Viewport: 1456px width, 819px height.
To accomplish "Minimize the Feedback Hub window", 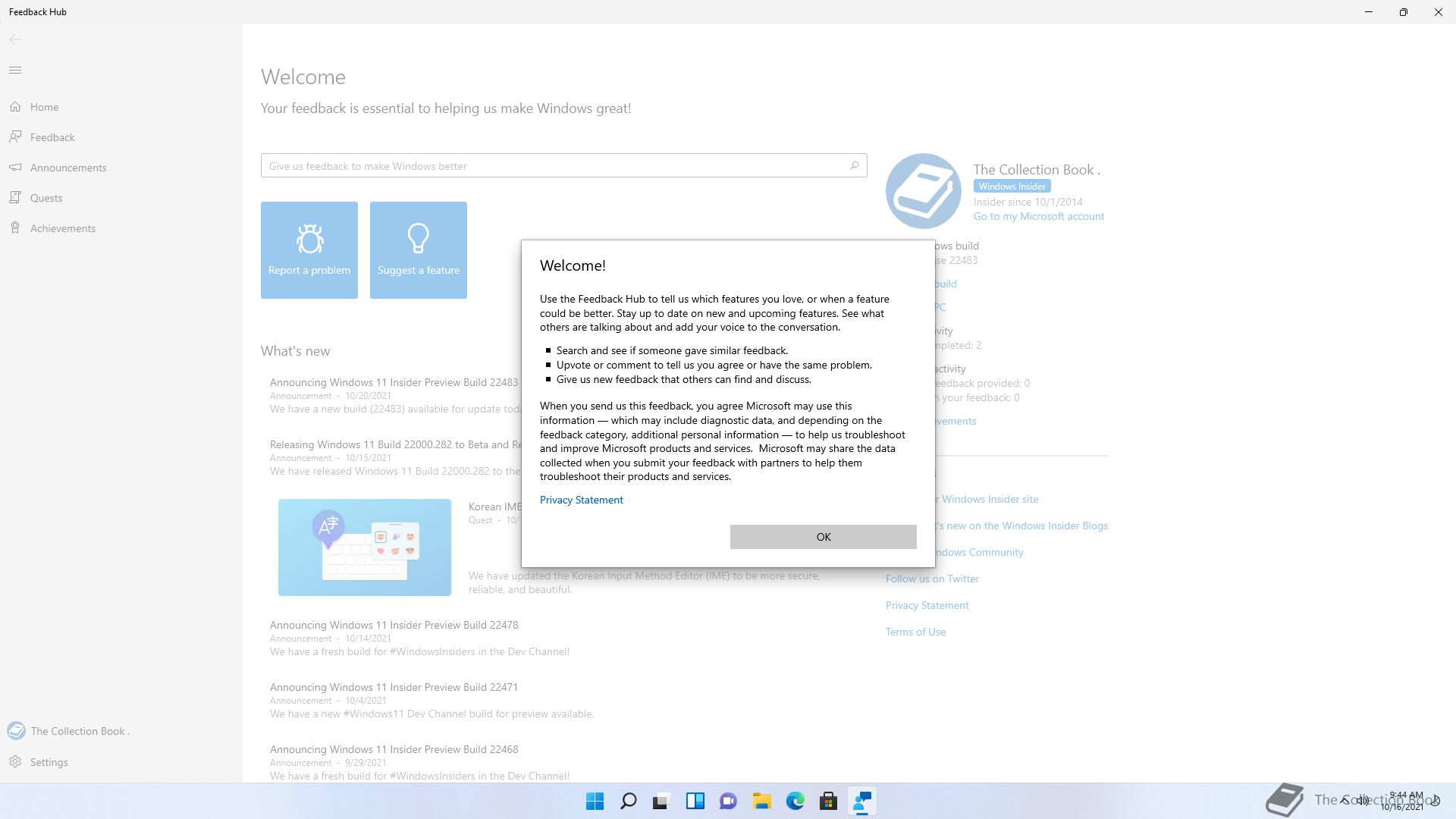I will pos(1369,12).
